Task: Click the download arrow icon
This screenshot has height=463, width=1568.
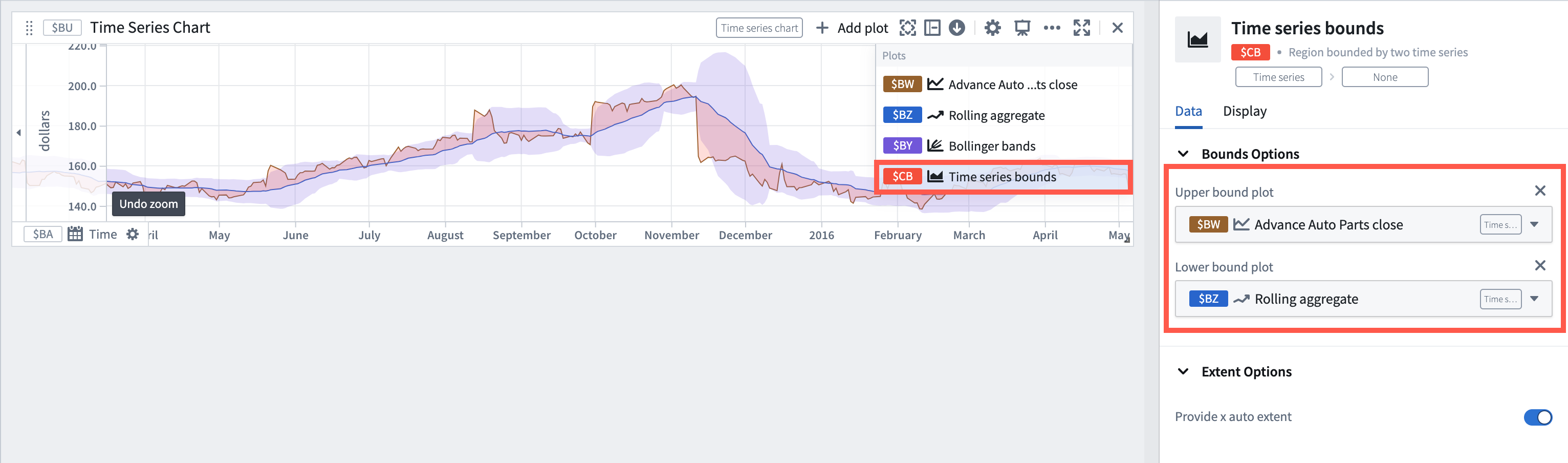Action: click(957, 28)
